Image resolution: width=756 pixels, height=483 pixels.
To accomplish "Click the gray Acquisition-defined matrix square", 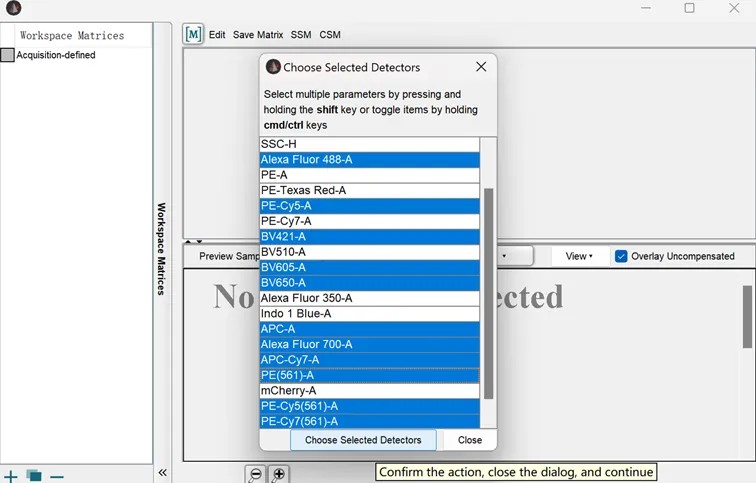I will [x=8, y=55].
